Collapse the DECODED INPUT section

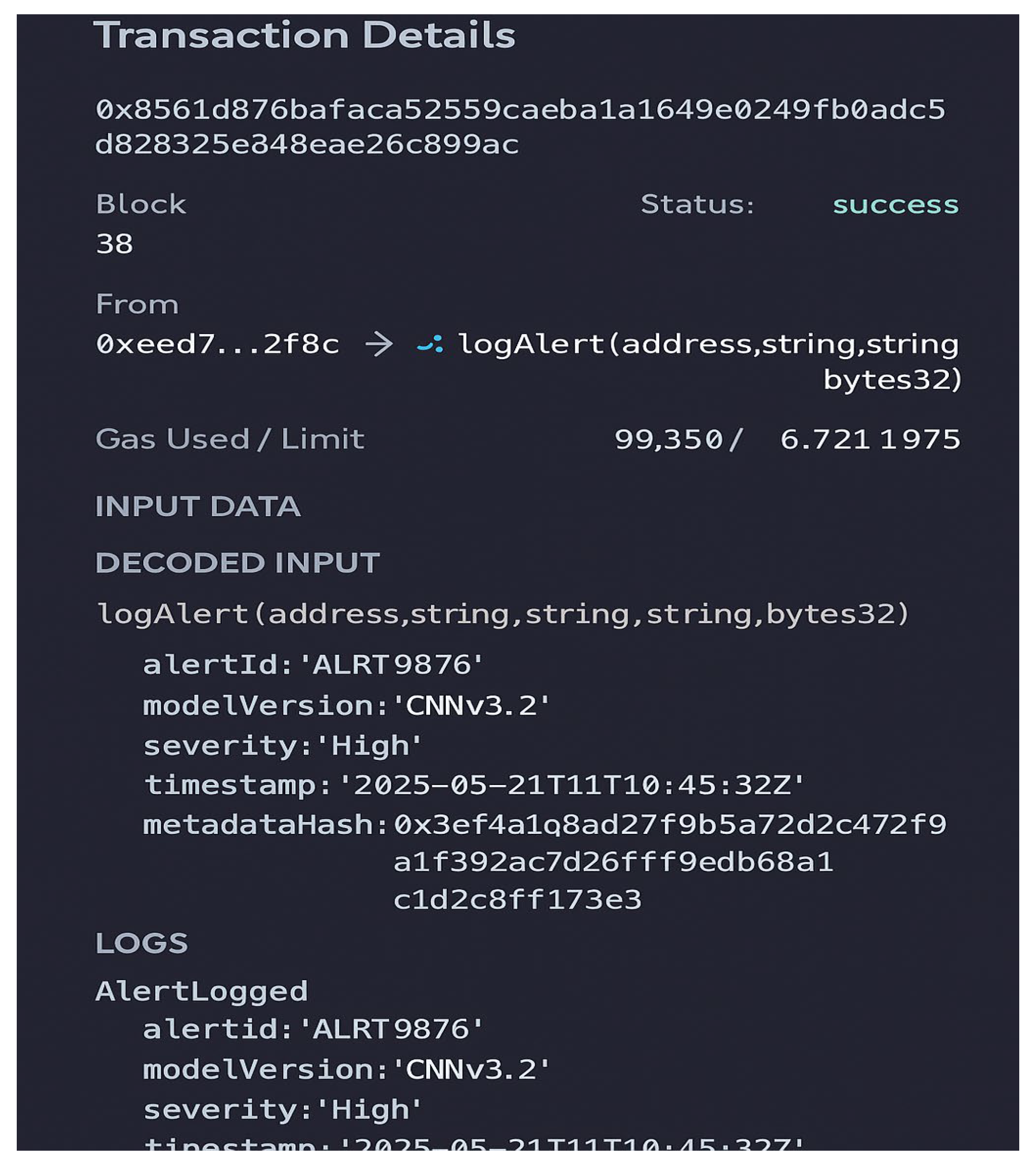click(237, 563)
